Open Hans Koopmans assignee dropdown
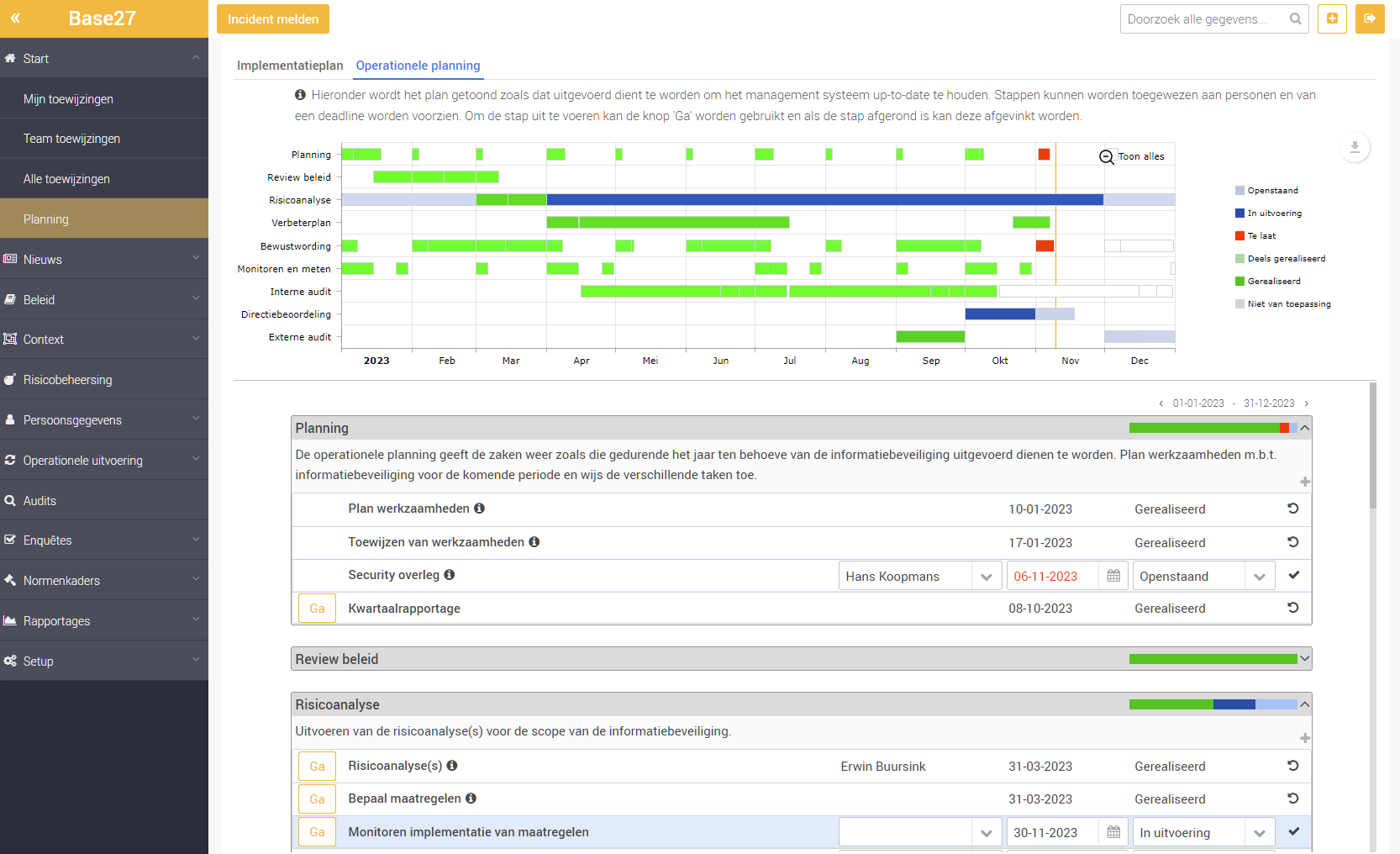 (x=987, y=577)
